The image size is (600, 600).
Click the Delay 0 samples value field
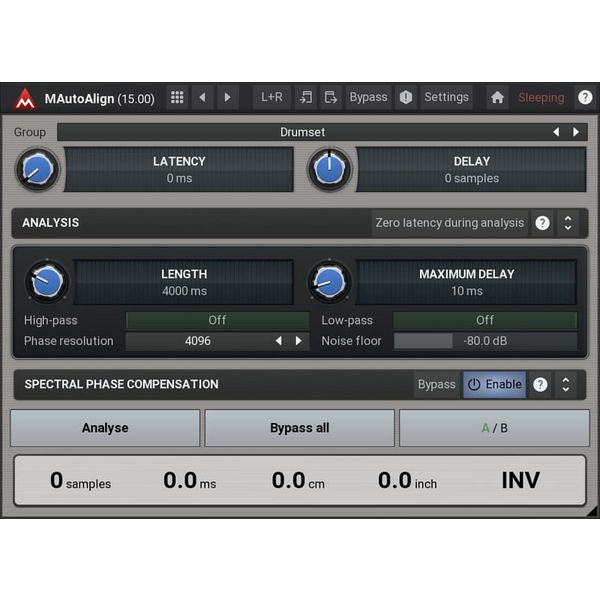tap(471, 170)
